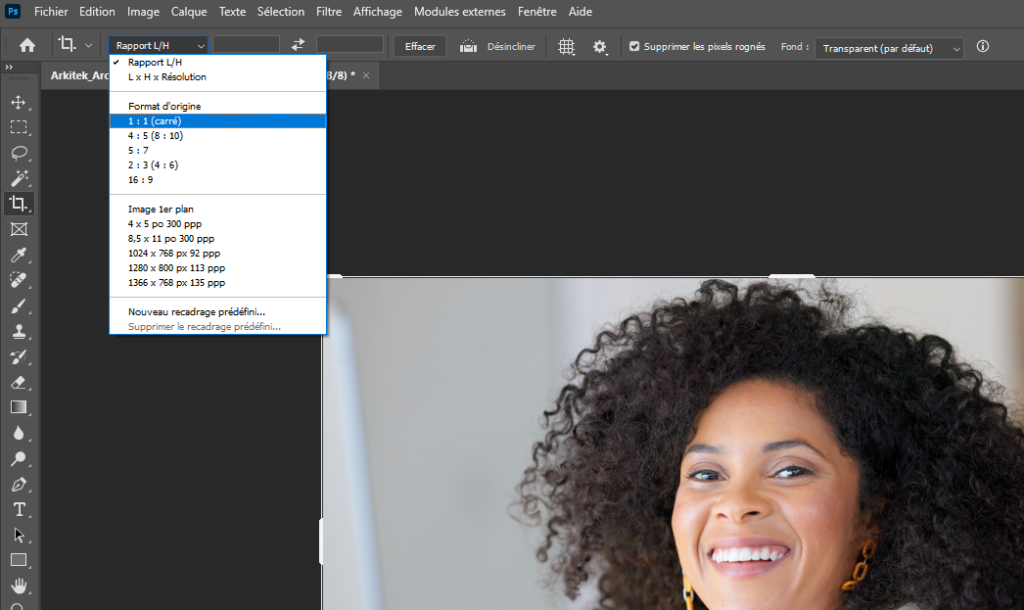Uncheck Supprimer les pixels rognés checkbox
1024x610 pixels.
coord(634,46)
